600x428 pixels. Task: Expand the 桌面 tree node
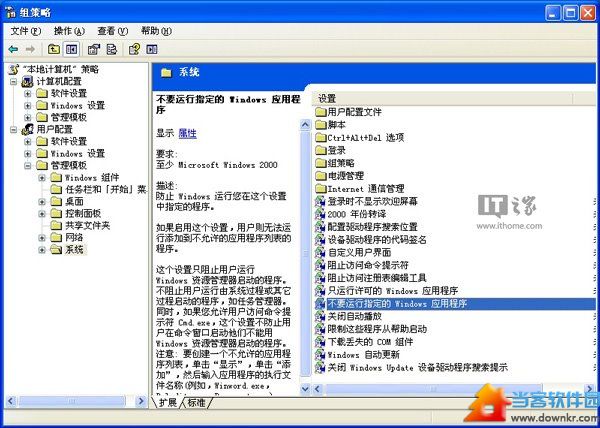[42, 202]
